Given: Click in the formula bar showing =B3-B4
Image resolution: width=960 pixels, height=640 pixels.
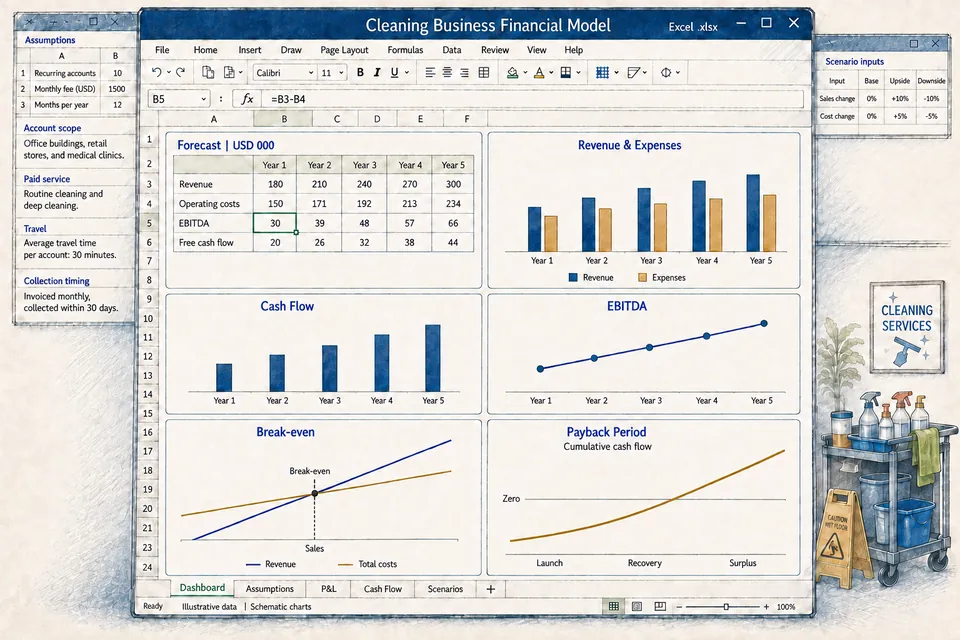Looking at the screenshot, I should pos(533,99).
